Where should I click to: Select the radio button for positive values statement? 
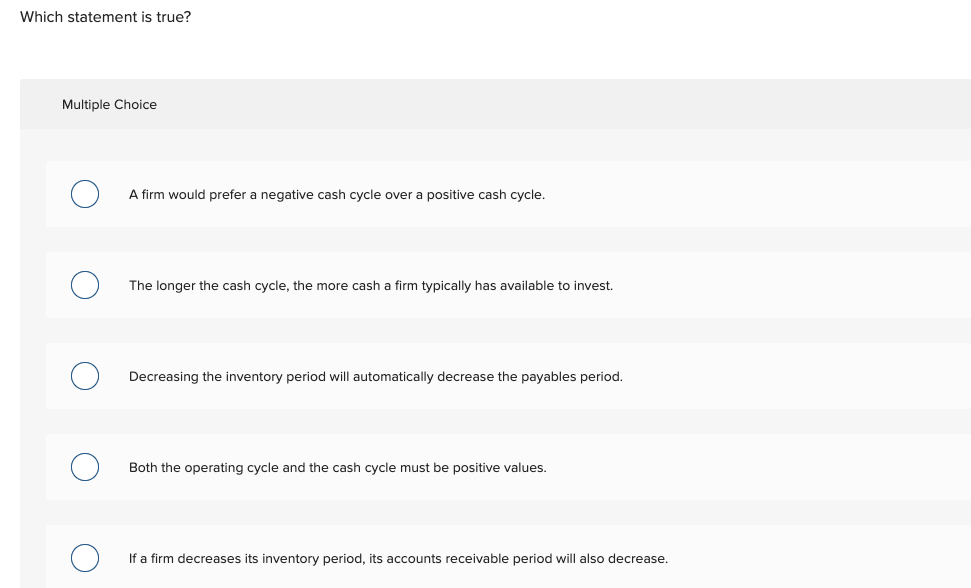(85, 466)
